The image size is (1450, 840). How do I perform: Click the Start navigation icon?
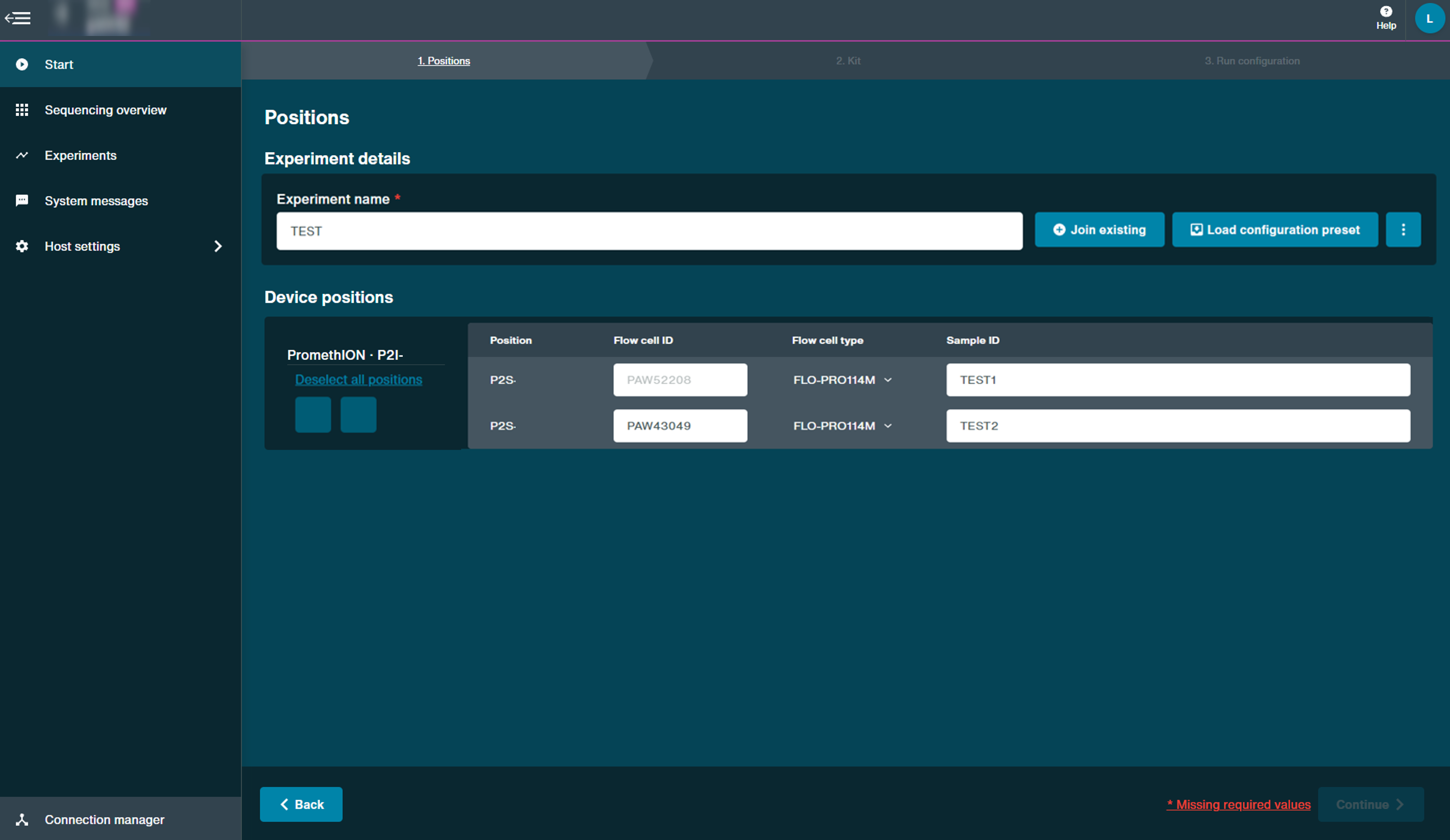point(22,64)
